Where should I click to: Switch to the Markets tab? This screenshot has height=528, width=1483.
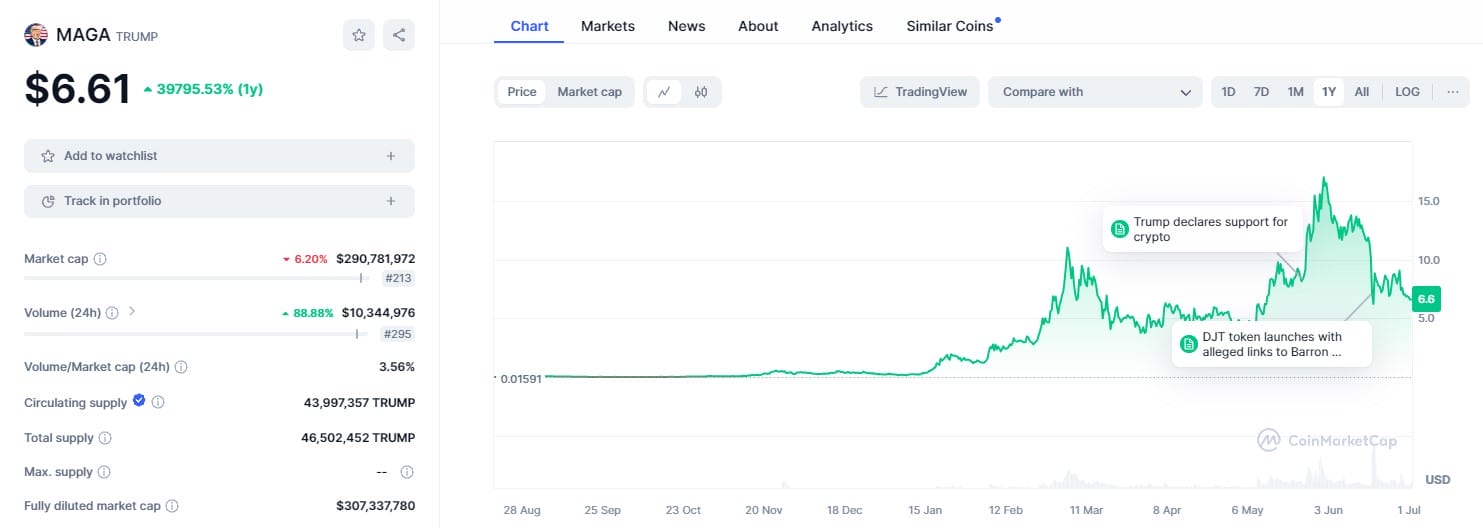pyautogui.click(x=607, y=26)
